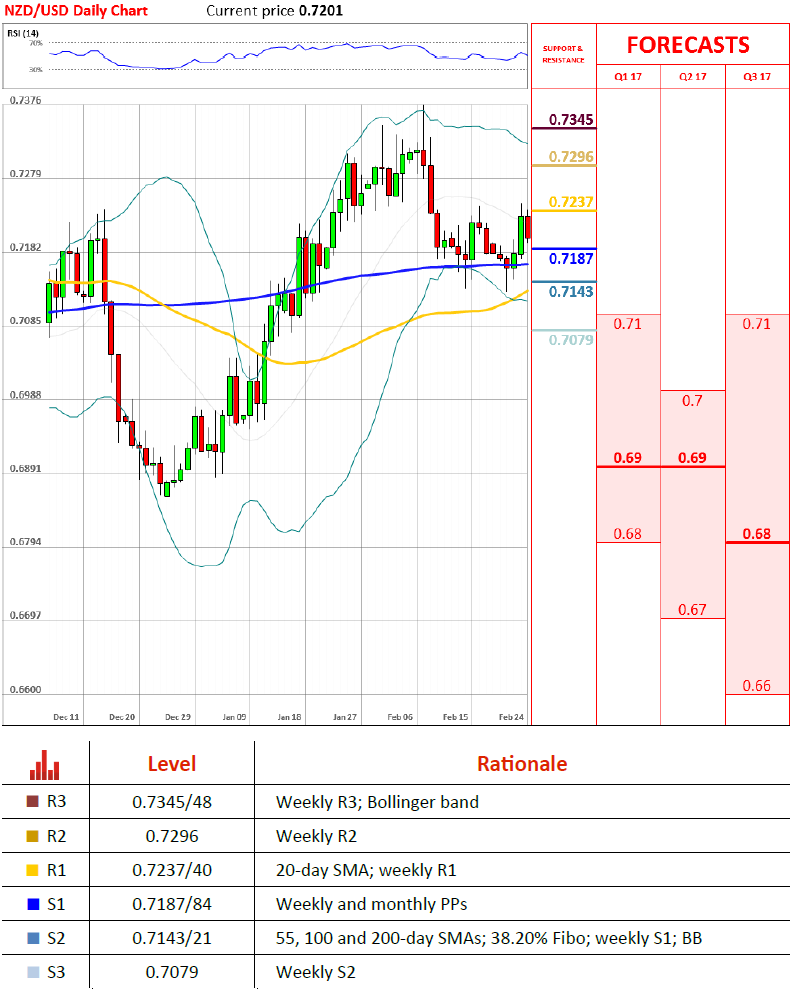Click the 0.6794 price axis label

(x=25, y=542)
